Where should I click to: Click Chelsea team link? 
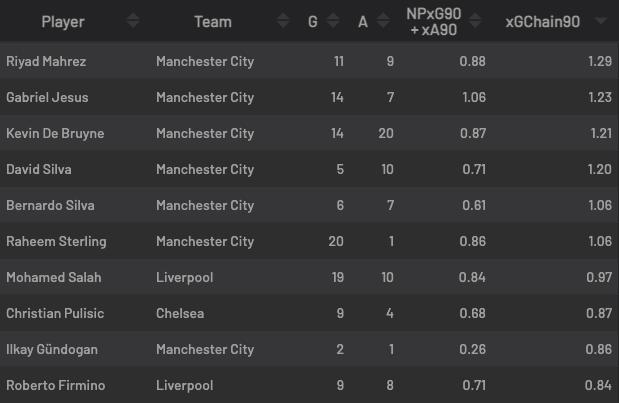point(180,313)
